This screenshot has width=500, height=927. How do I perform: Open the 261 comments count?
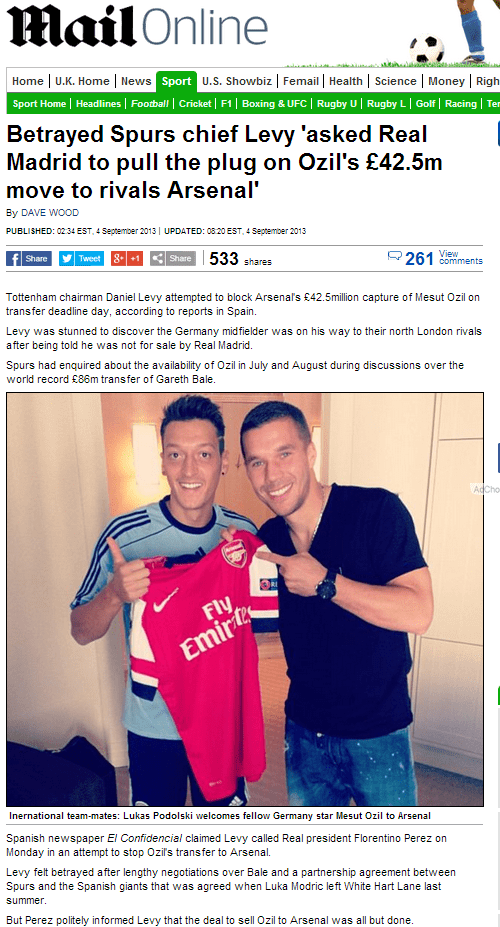point(420,258)
